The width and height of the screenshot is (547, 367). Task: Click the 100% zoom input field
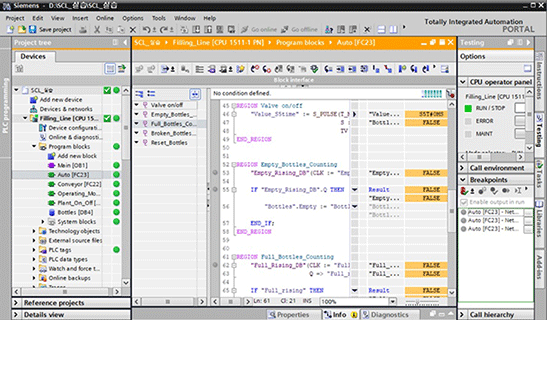pyautogui.click(x=354, y=301)
